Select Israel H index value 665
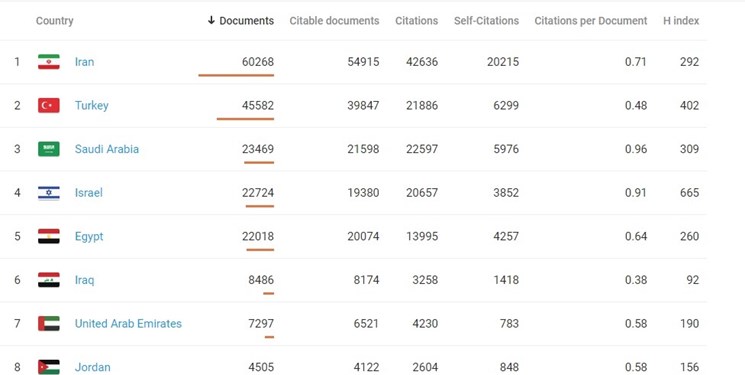Screen dimensions: 745x375 pyautogui.click(x=689, y=192)
